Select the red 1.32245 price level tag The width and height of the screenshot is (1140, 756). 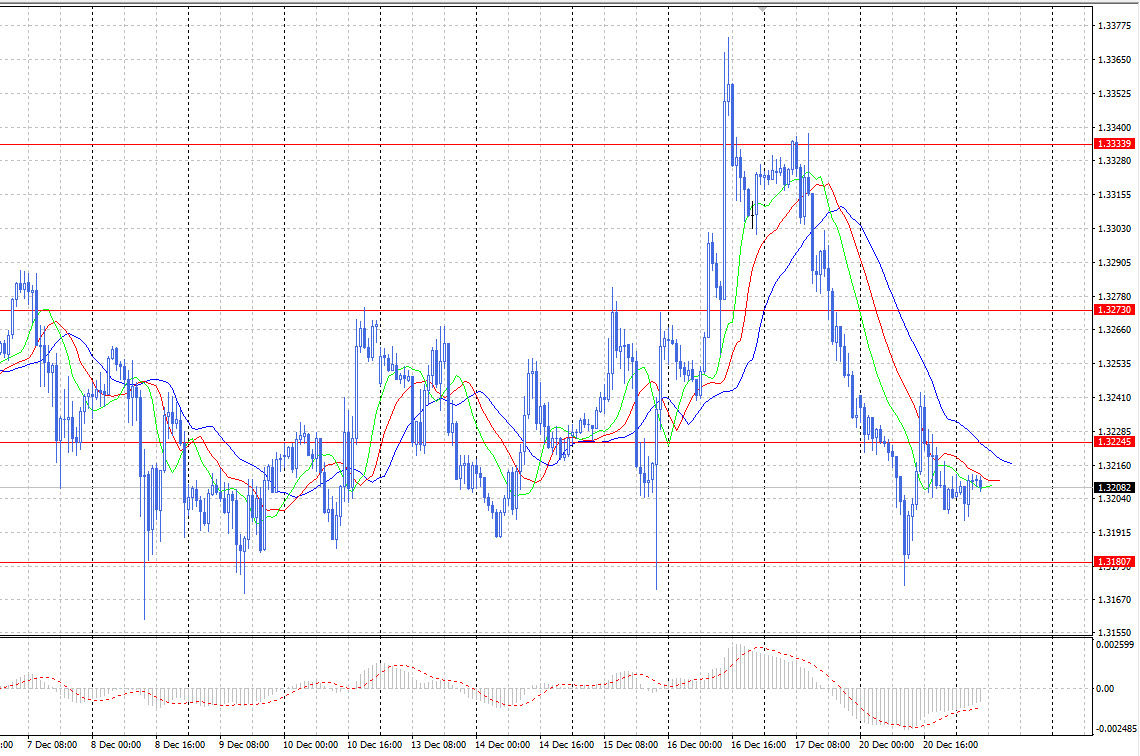(1114, 442)
